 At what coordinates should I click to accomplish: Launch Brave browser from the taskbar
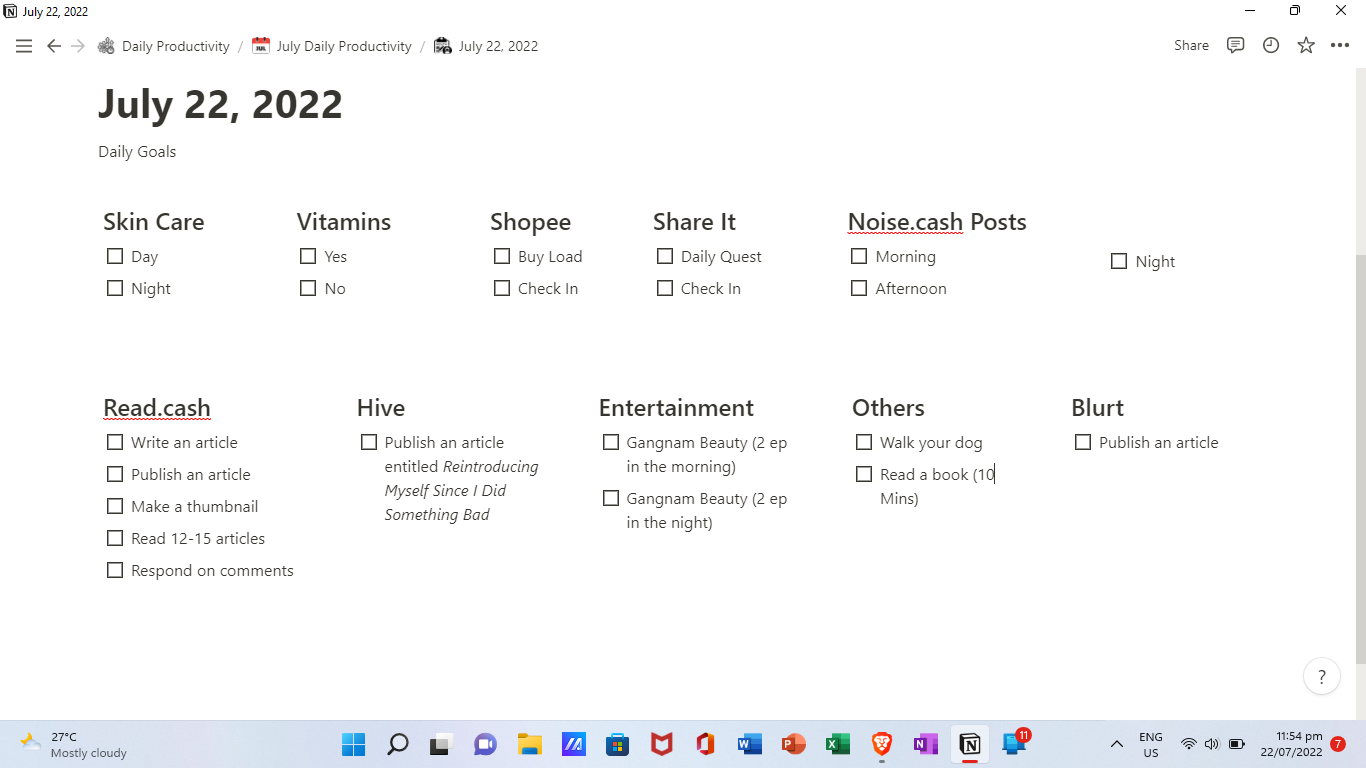pyautogui.click(x=881, y=744)
